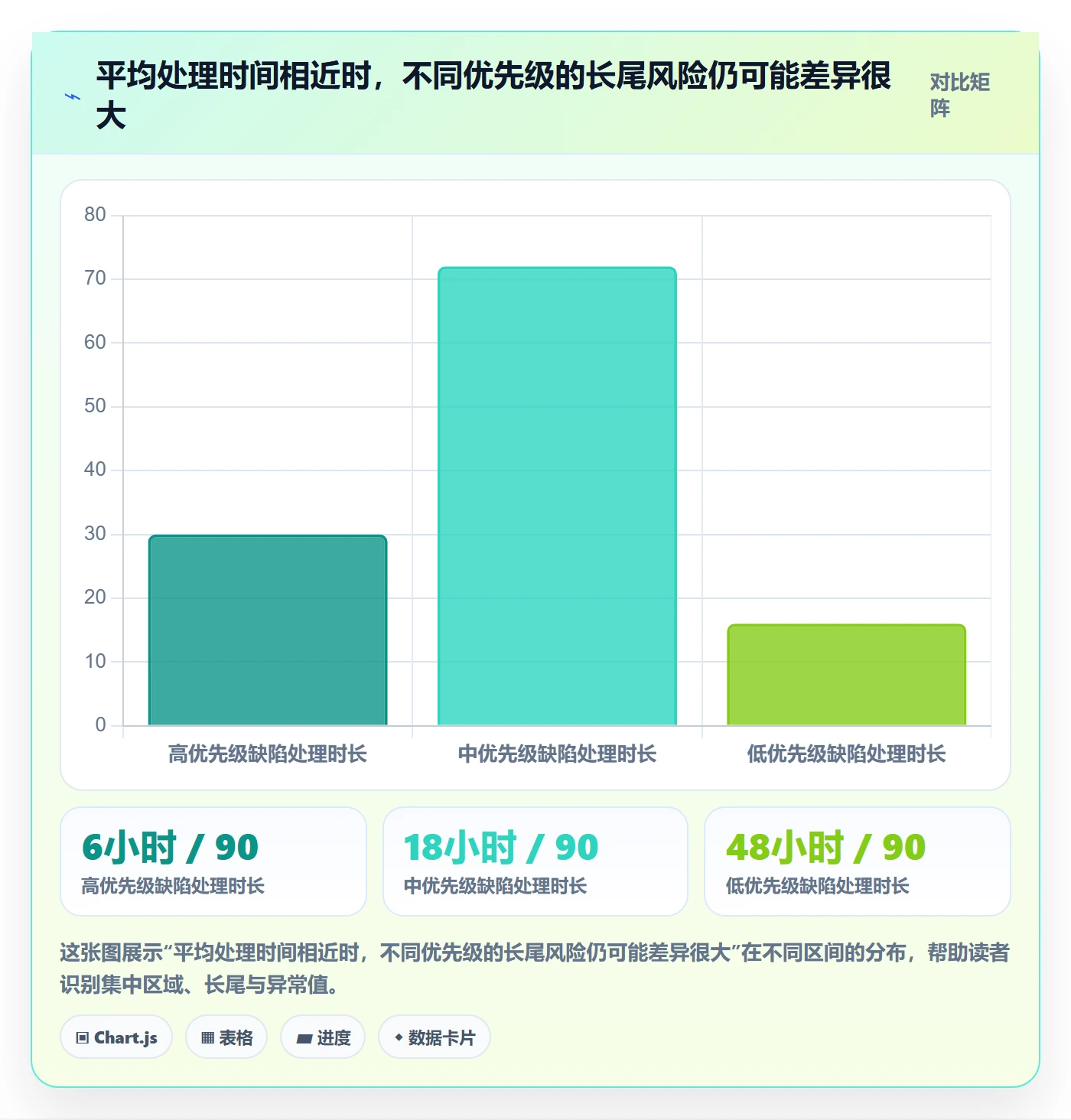
Task: Click the y-axis value 70
Action: (x=95, y=278)
